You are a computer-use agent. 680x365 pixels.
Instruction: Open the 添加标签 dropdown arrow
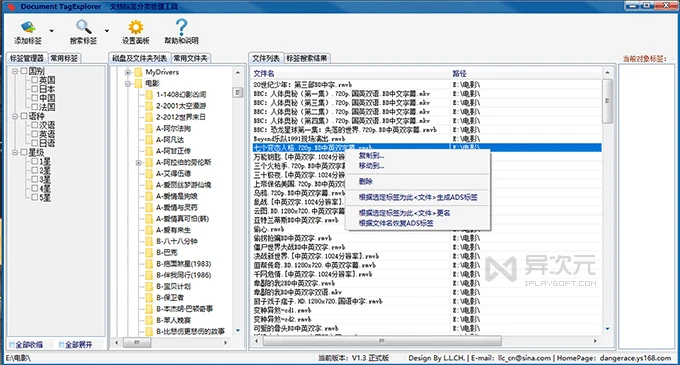coord(52,31)
